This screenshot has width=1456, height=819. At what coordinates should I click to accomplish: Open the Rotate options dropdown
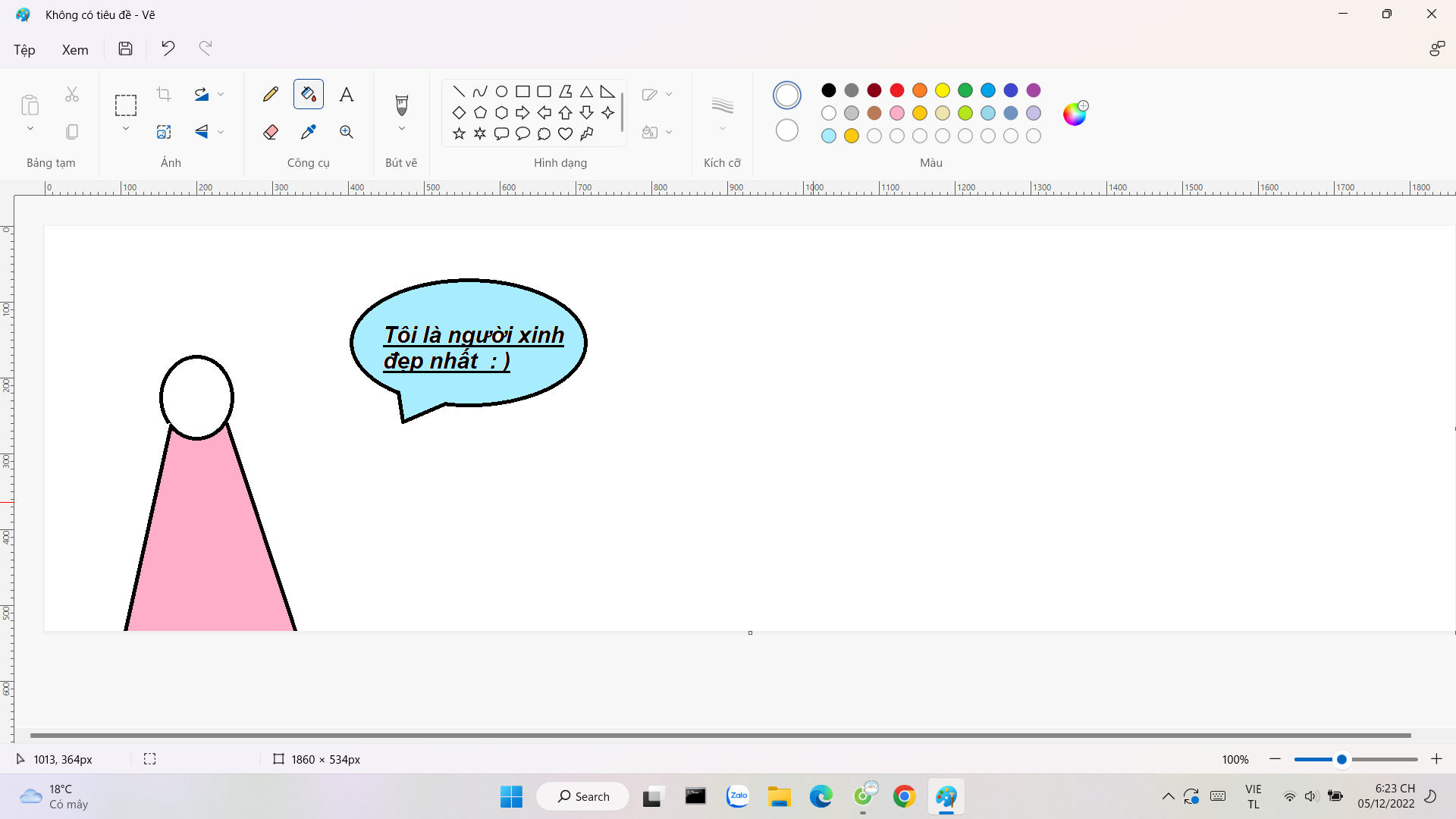[x=221, y=94]
